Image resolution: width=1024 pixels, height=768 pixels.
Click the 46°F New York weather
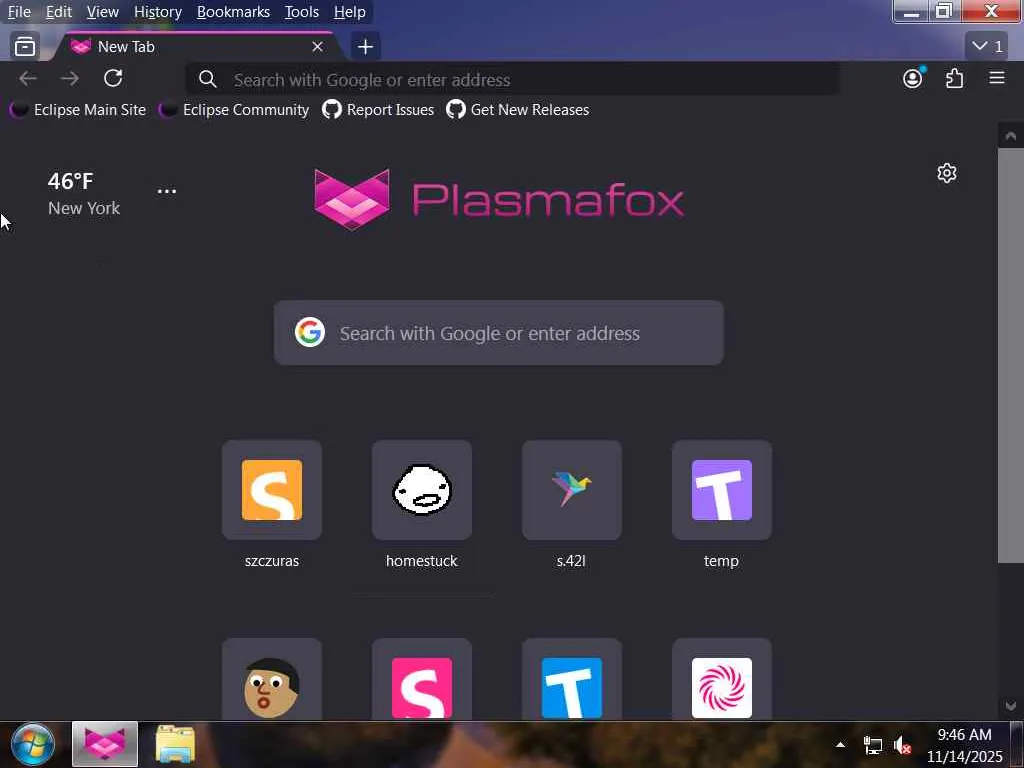click(x=84, y=193)
